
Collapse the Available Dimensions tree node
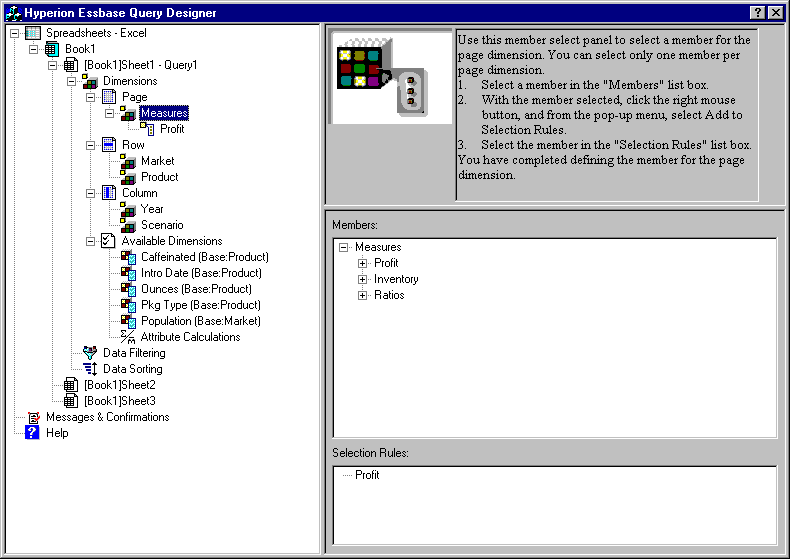(x=90, y=241)
